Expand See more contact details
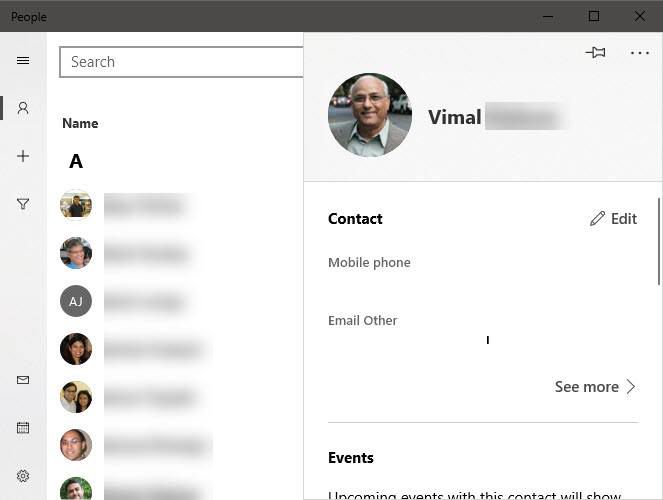Viewport: 663px width, 500px height. (595, 387)
